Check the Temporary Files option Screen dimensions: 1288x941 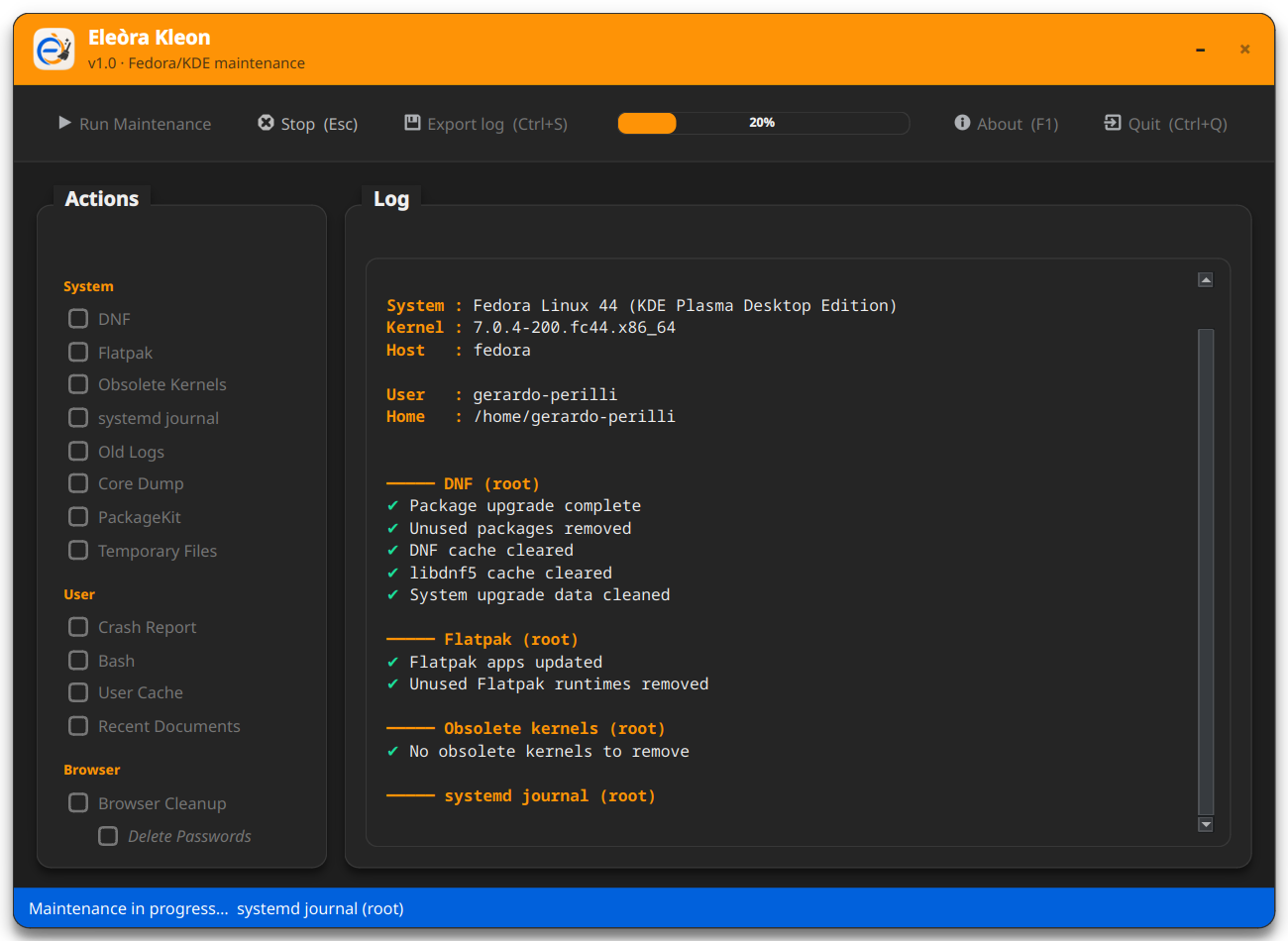coord(78,551)
